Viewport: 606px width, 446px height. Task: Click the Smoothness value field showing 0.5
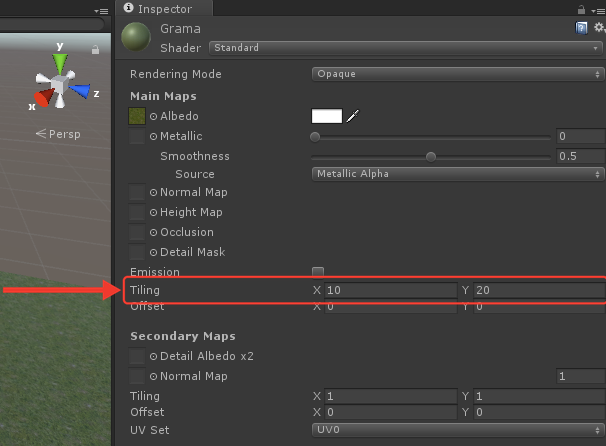pyautogui.click(x=580, y=156)
